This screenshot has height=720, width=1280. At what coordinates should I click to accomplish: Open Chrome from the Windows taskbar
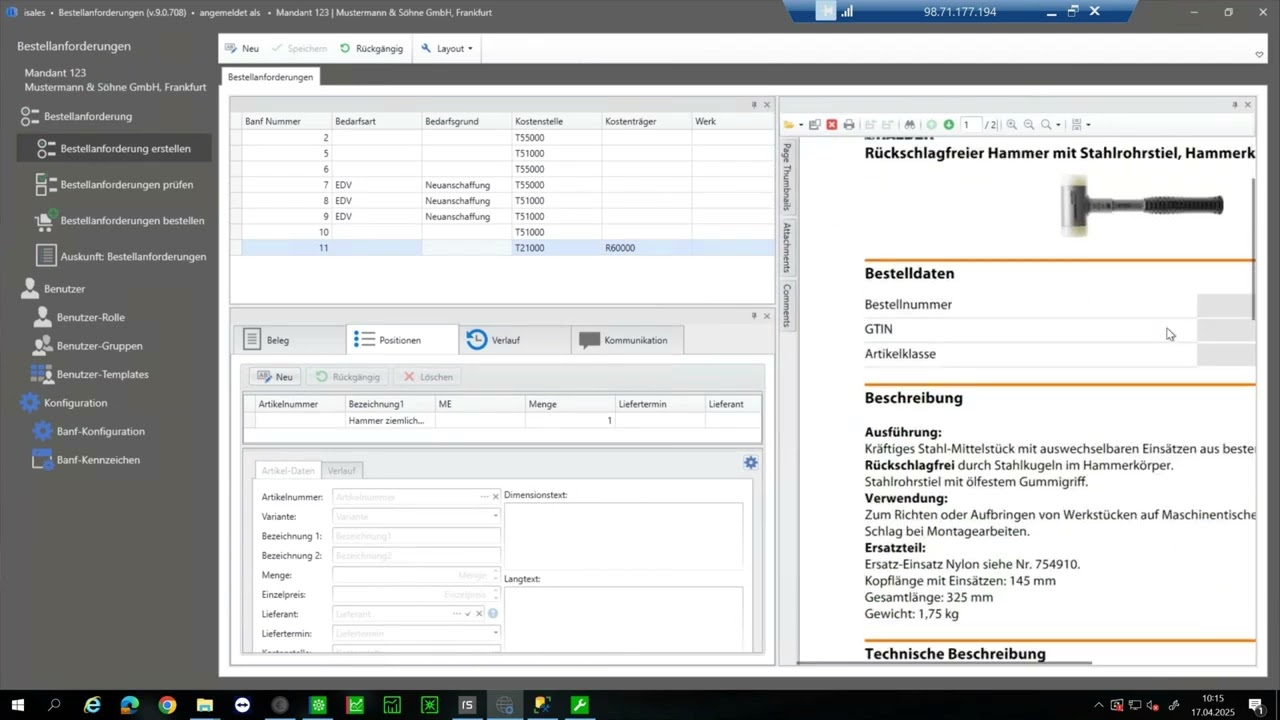[167, 705]
